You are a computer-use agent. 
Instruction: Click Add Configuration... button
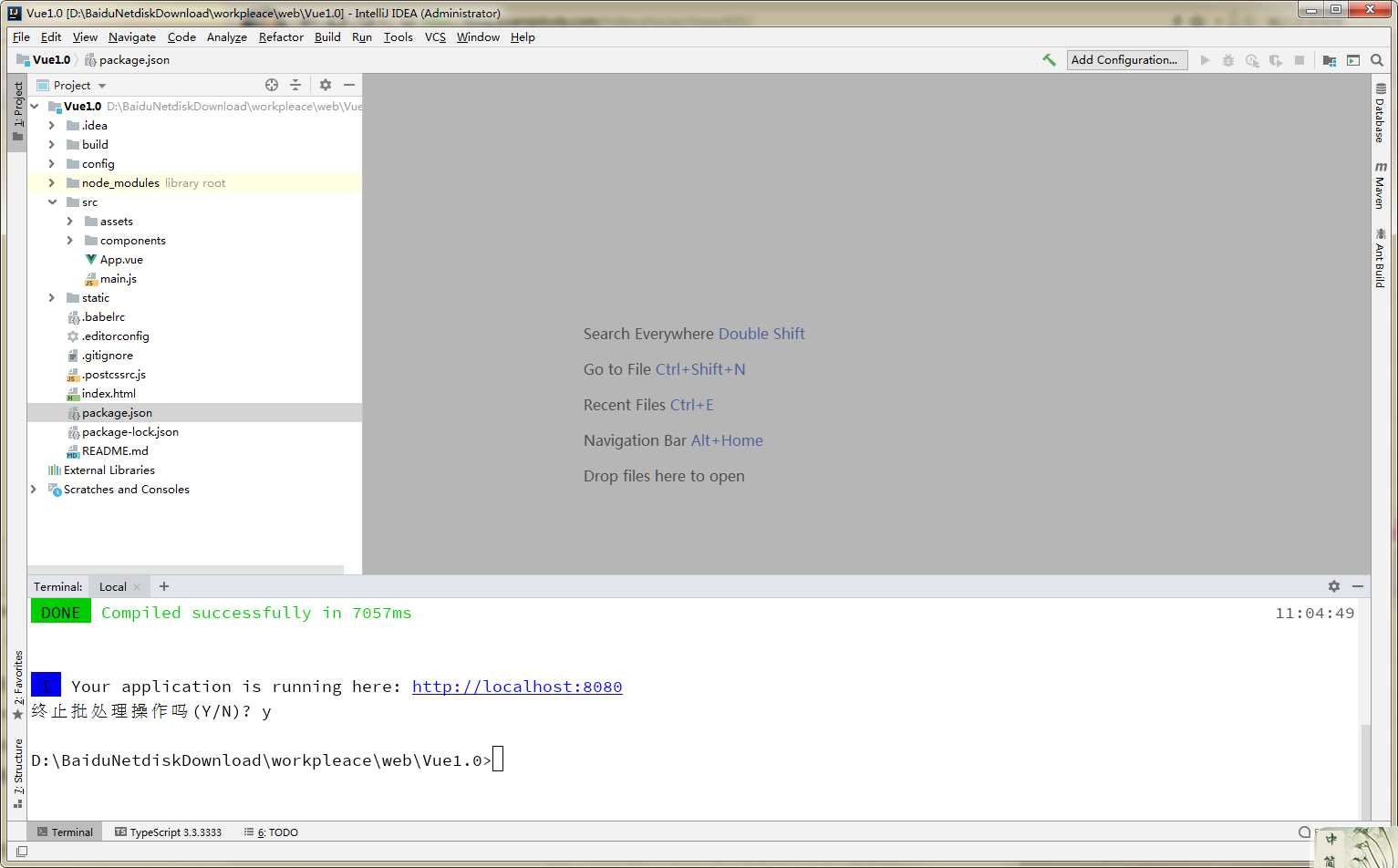tap(1127, 60)
